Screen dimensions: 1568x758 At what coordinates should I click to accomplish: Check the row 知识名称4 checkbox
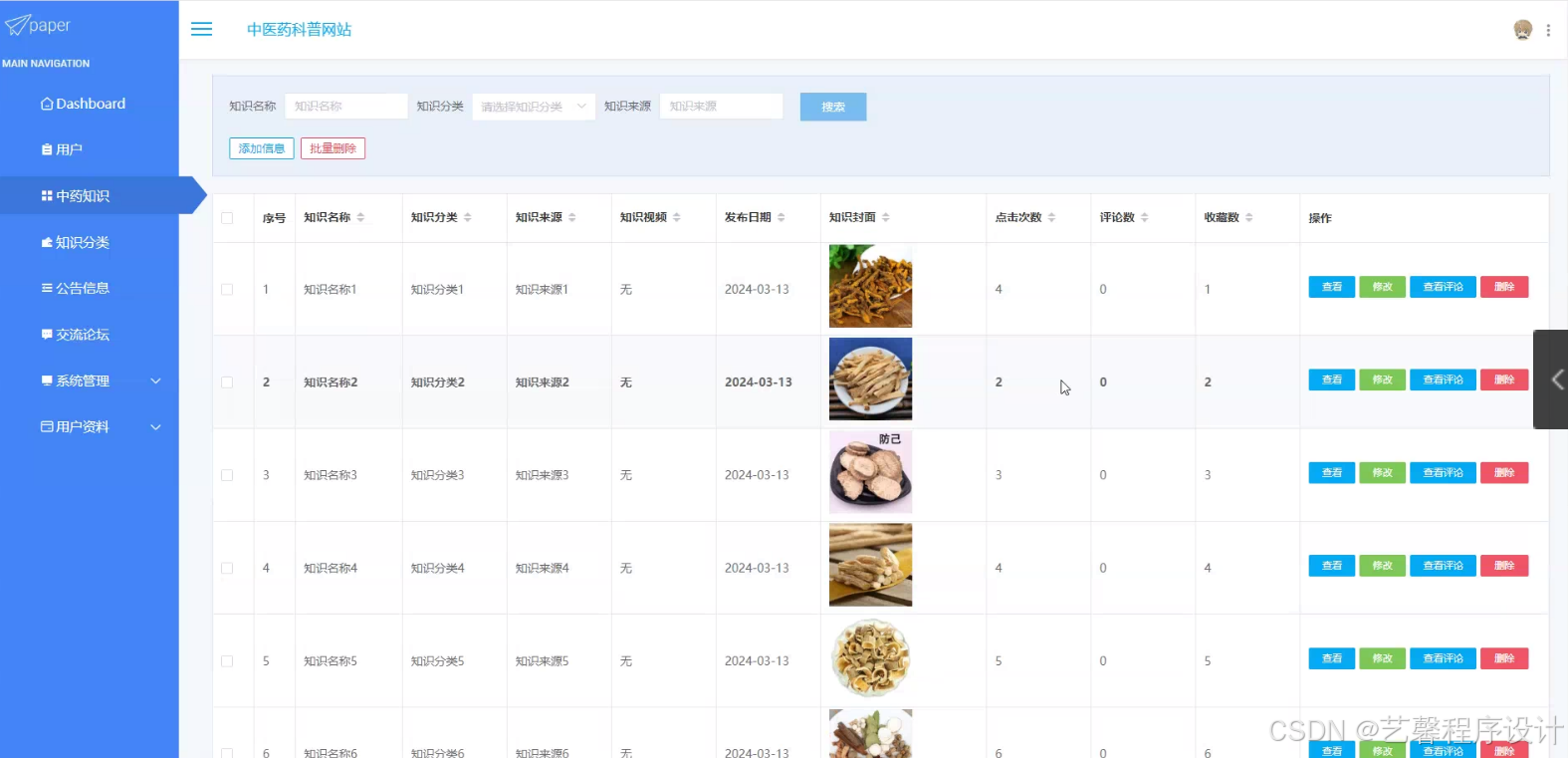coord(227,569)
